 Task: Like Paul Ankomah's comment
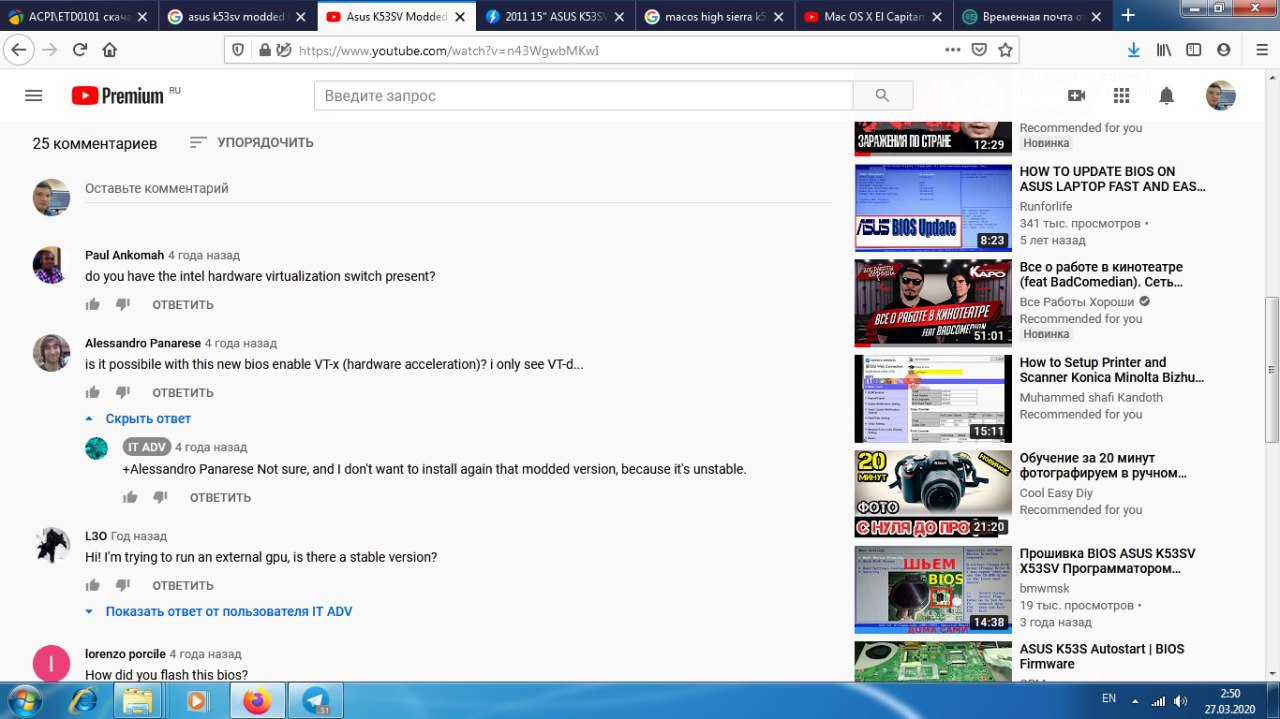[x=93, y=304]
